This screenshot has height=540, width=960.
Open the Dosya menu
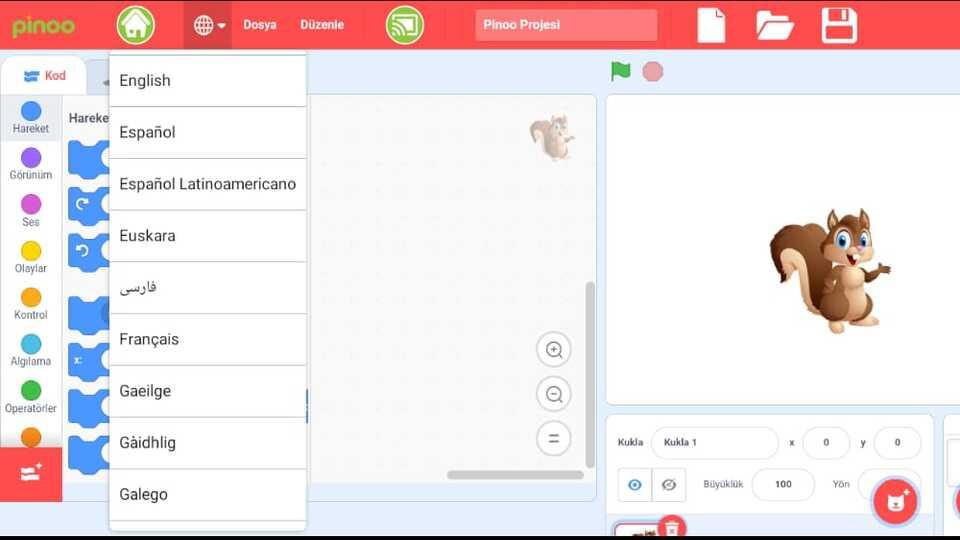point(260,25)
